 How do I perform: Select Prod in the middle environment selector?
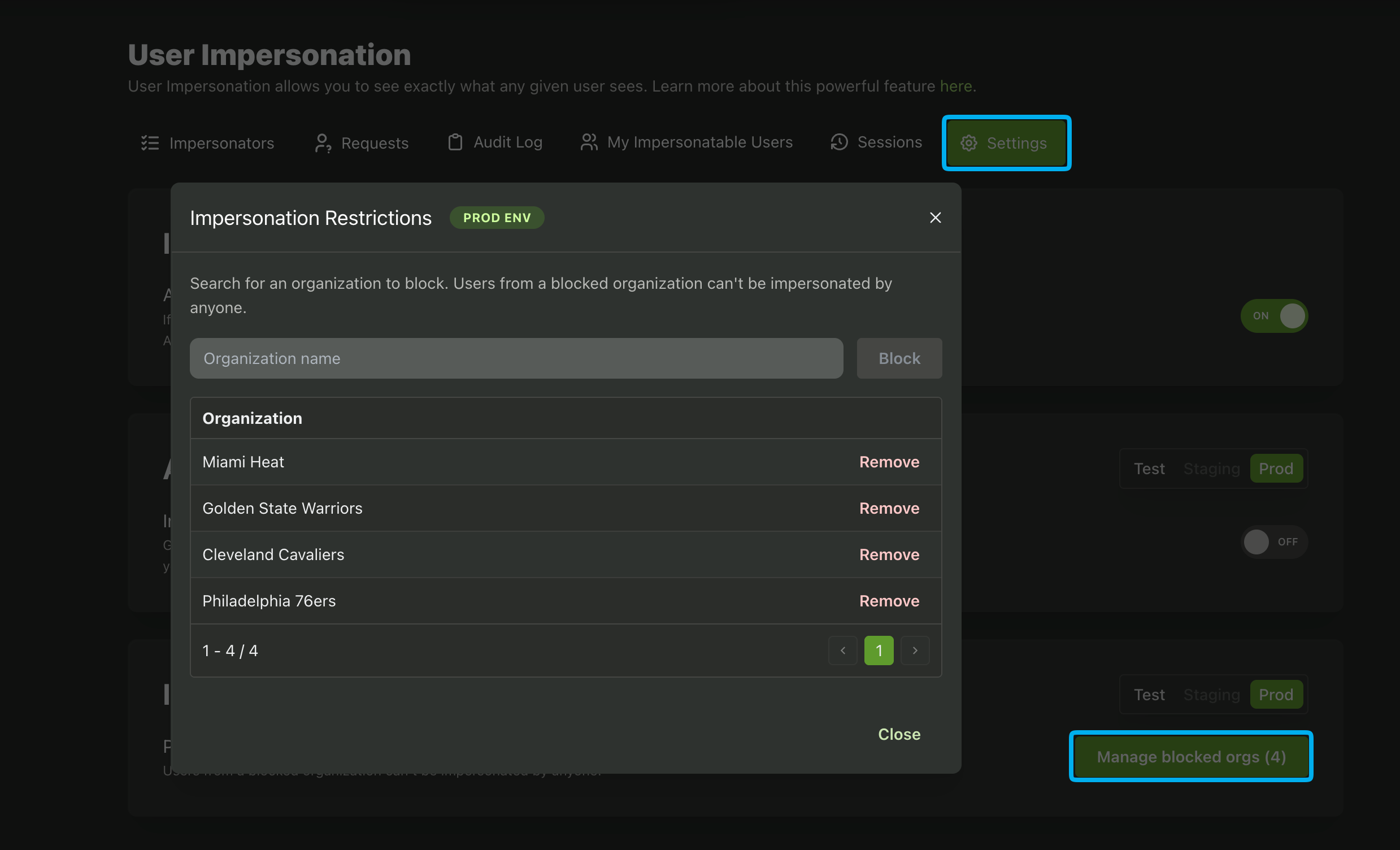1276,469
